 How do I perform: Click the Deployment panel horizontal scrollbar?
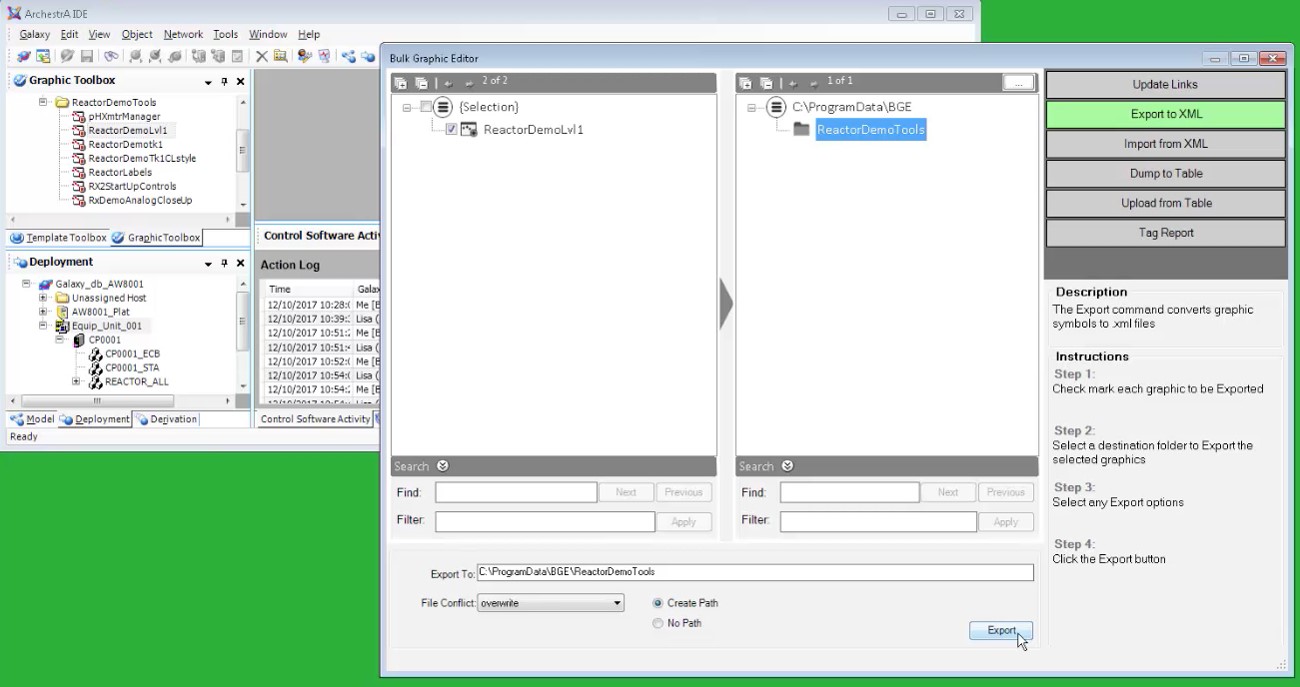(x=97, y=401)
